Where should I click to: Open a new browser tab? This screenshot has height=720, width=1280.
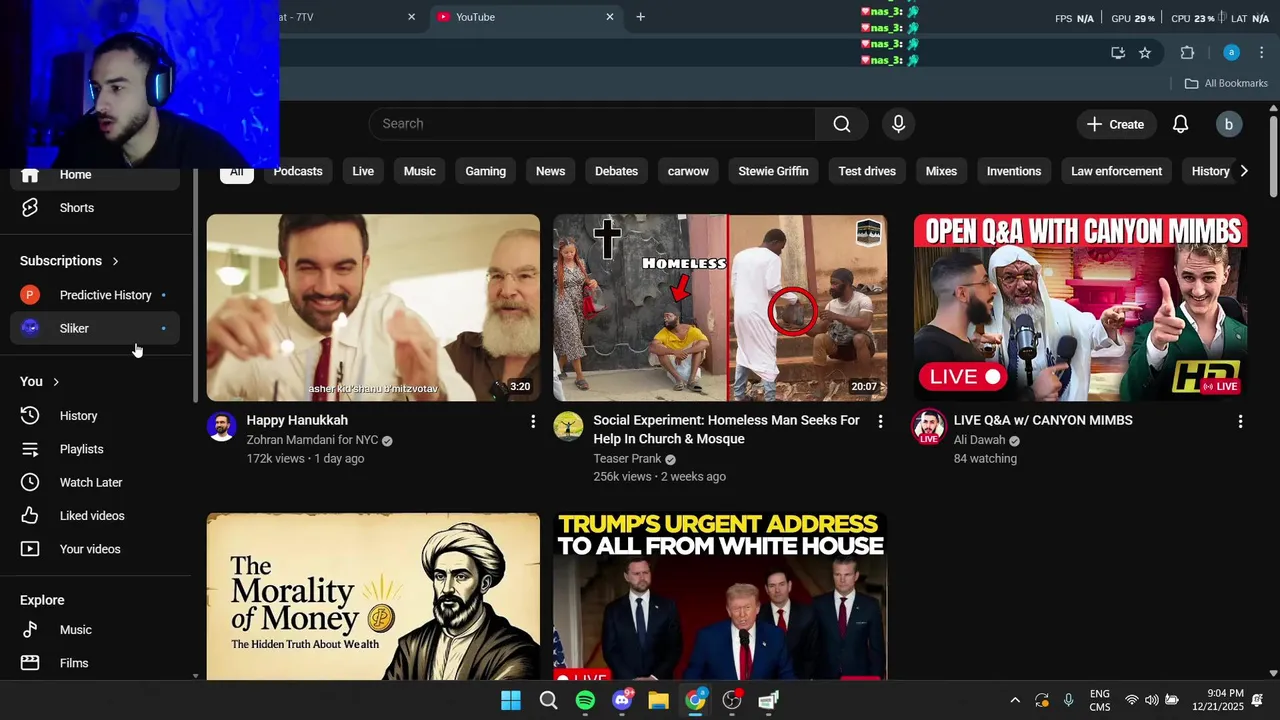[x=640, y=17]
